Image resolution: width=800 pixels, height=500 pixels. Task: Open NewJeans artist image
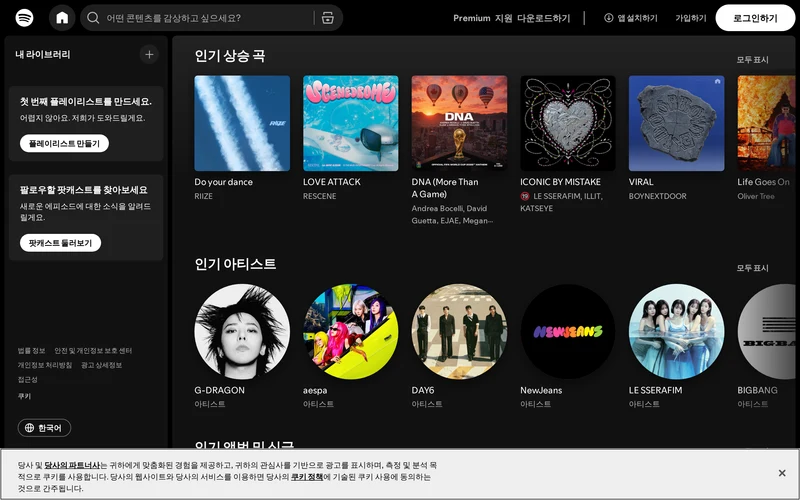point(568,331)
